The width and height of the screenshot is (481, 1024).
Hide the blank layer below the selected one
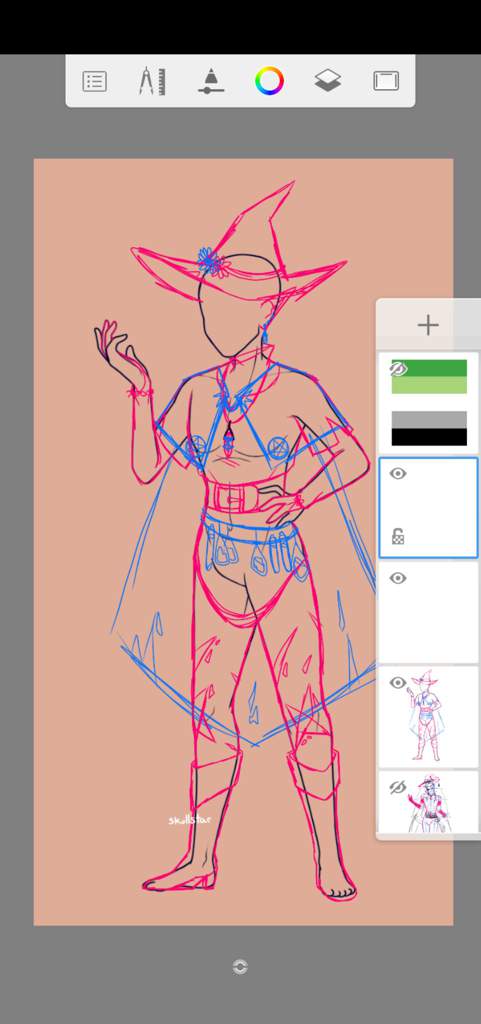click(x=397, y=578)
